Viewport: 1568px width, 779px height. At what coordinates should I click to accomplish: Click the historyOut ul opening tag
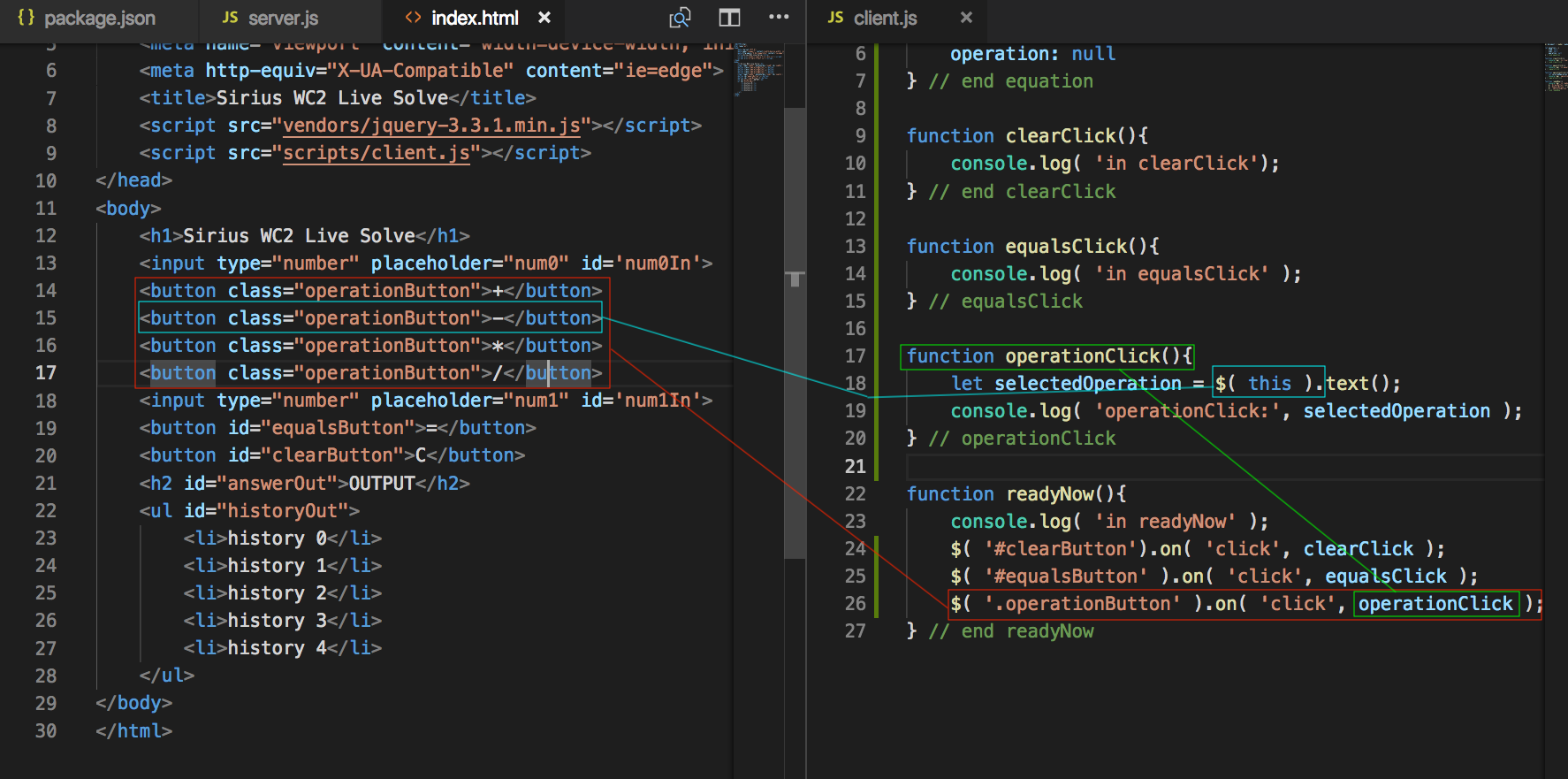coord(249,511)
